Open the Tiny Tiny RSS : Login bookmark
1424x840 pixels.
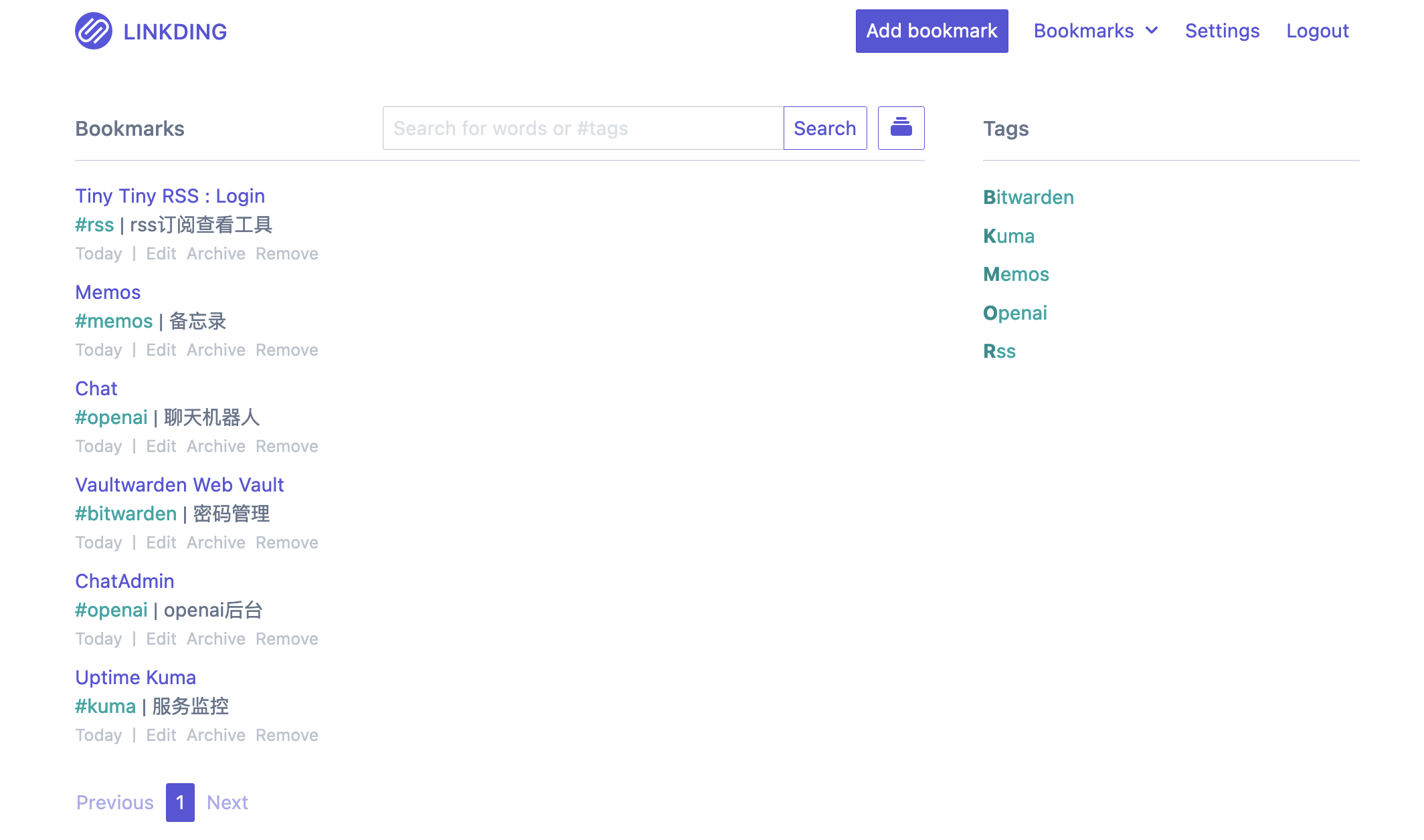(x=170, y=196)
